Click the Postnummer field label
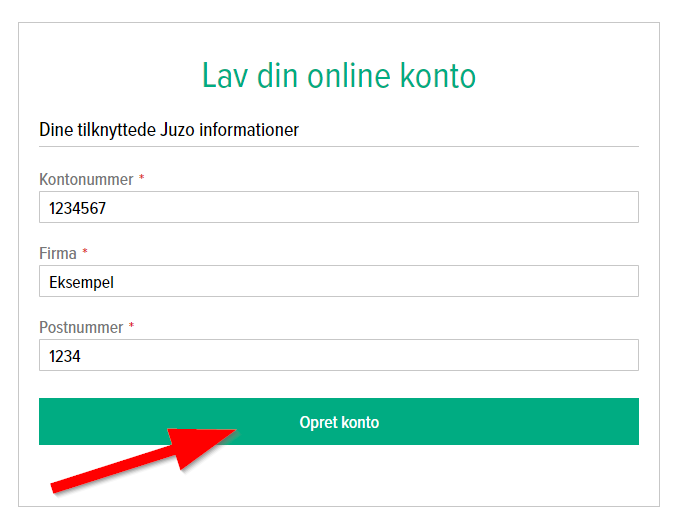The width and height of the screenshot is (682, 531). pos(81,327)
